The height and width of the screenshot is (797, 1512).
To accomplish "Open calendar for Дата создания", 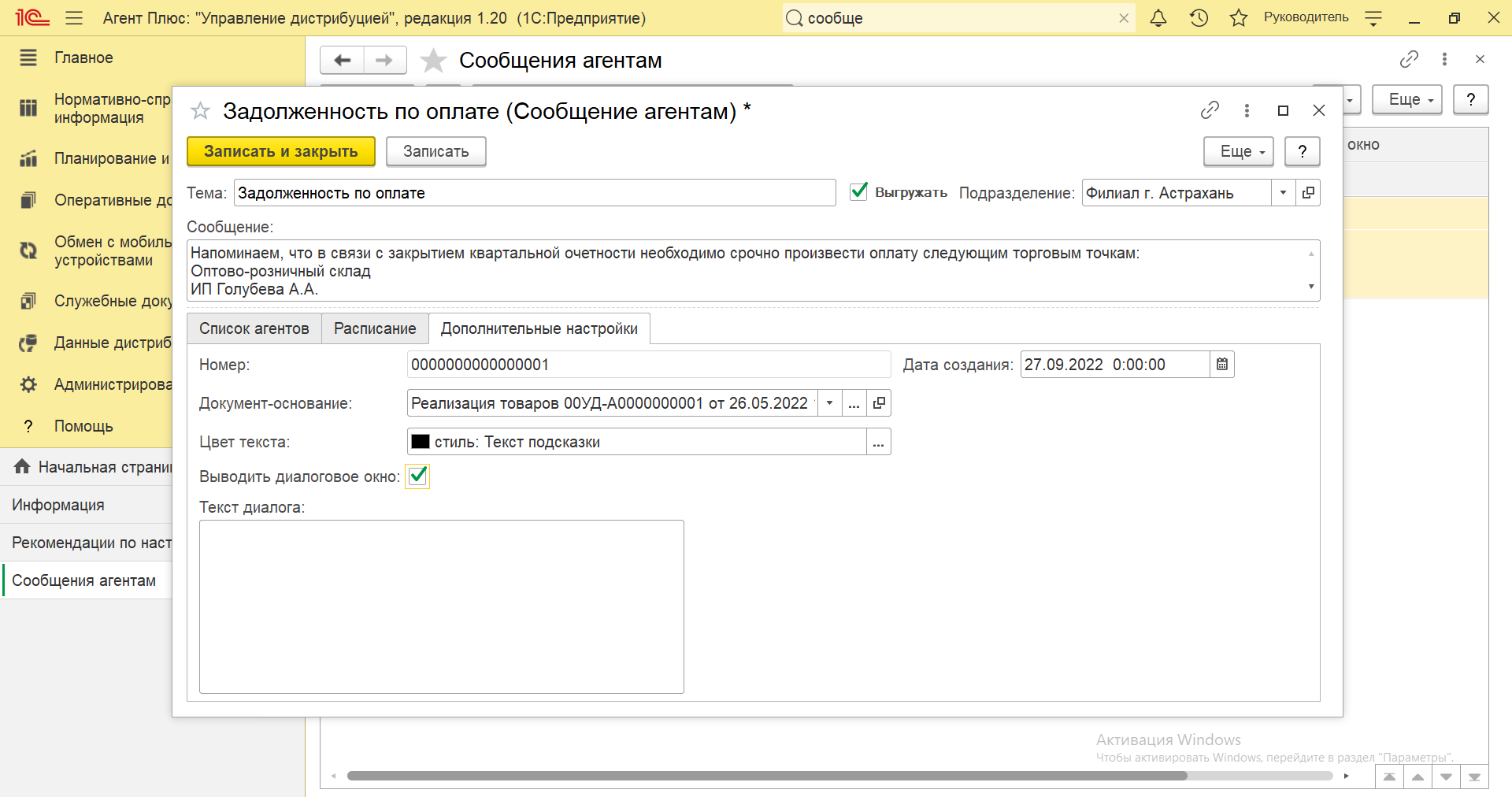I will tap(1222, 364).
